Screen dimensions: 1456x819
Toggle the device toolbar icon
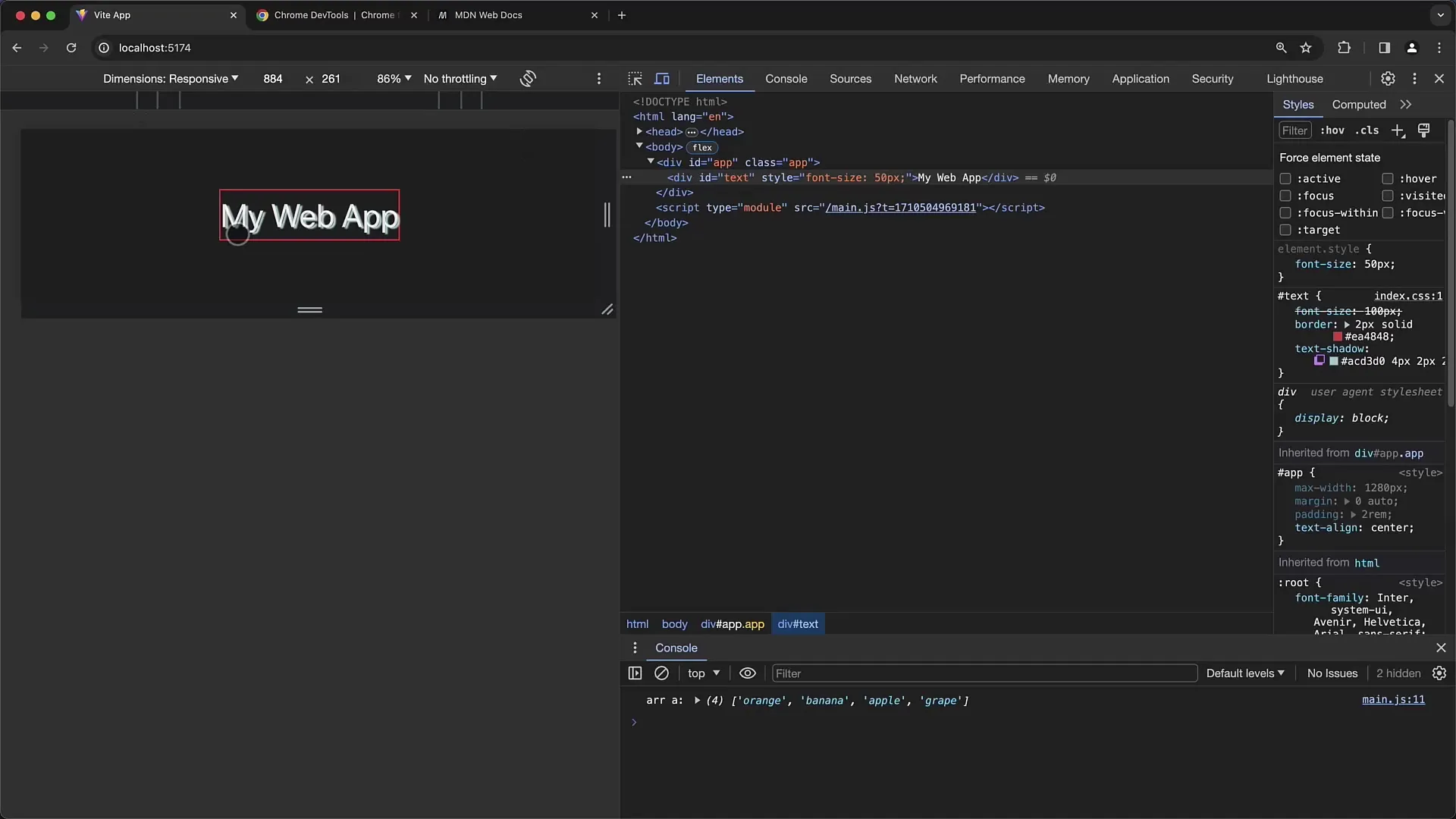click(x=662, y=79)
